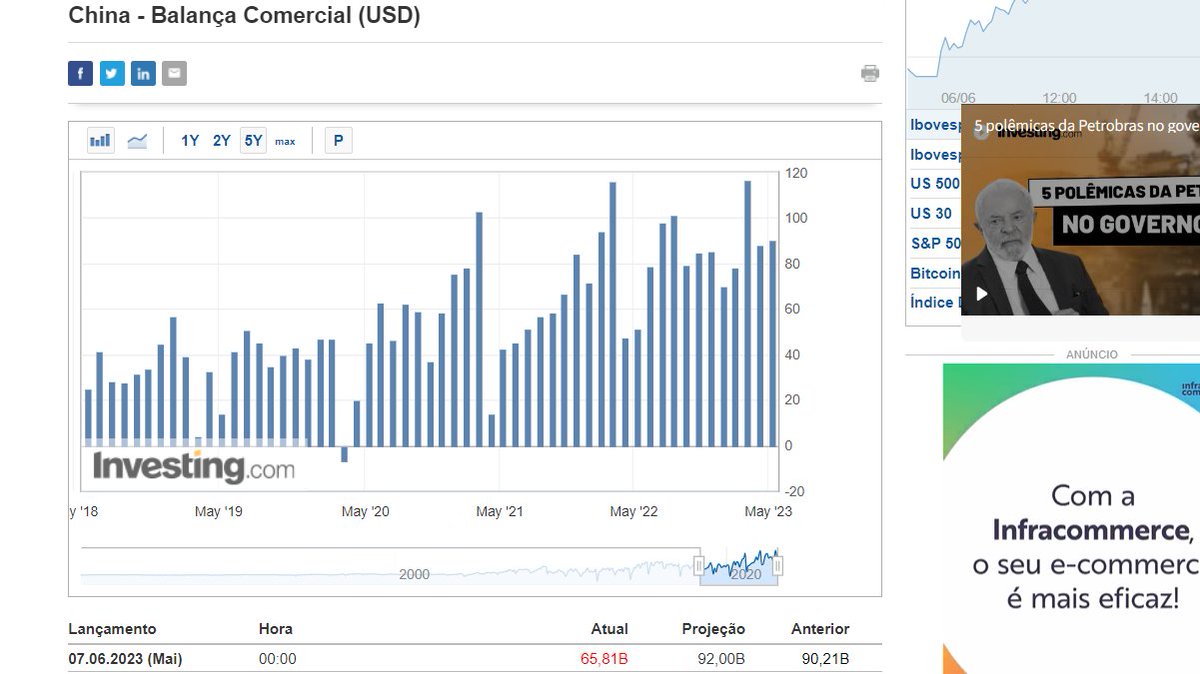The height and width of the screenshot is (674, 1200).
Task: Select the max time range
Action: (285, 141)
